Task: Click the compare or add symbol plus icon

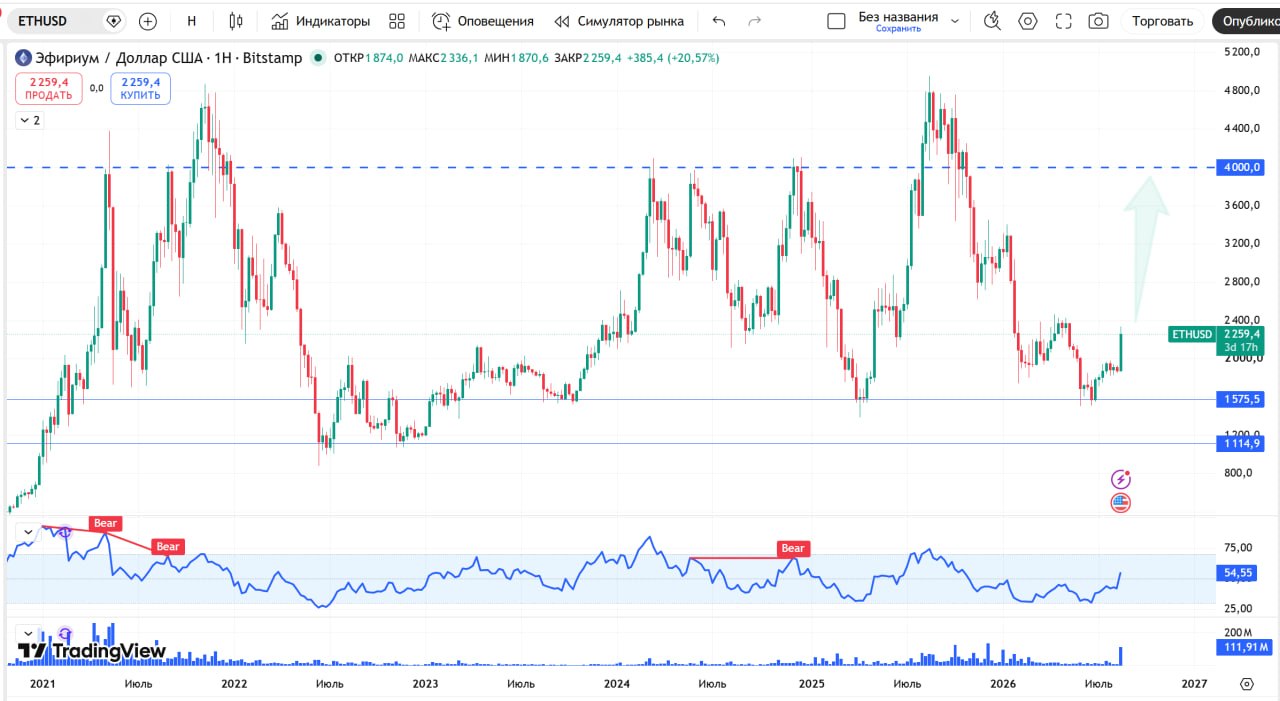Action: click(x=148, y=21)
